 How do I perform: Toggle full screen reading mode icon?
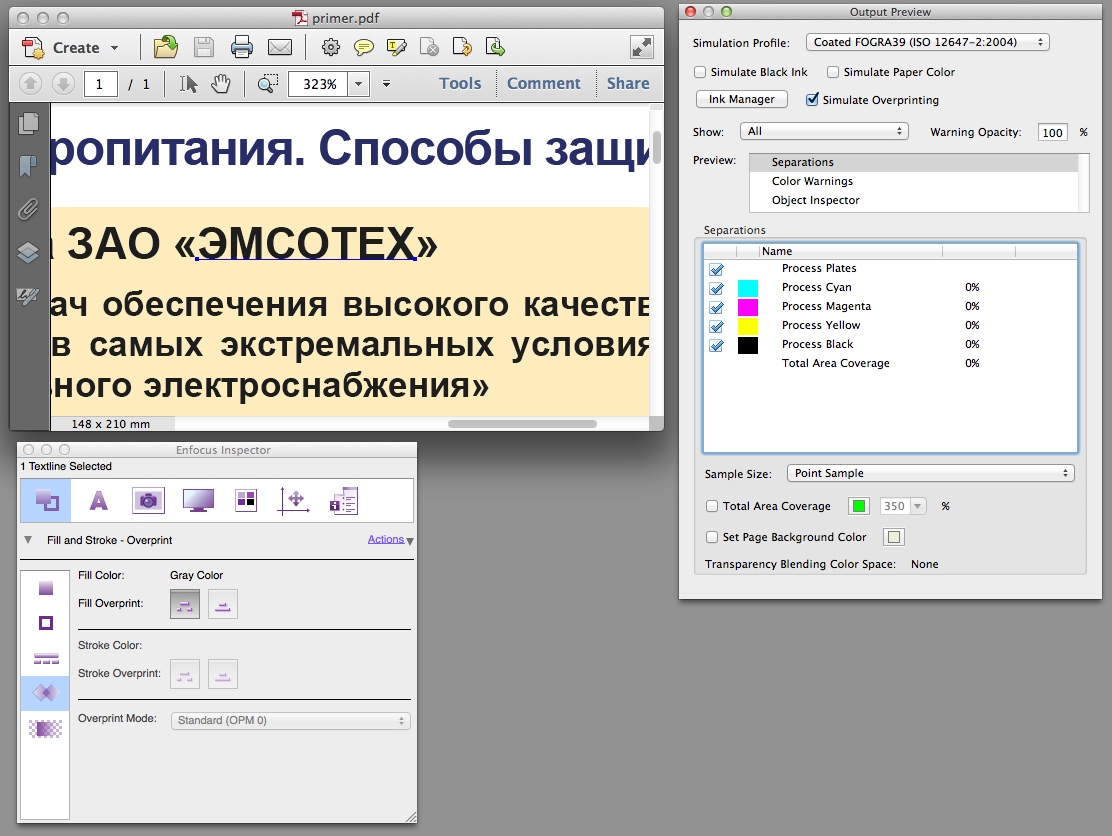click(642, 47)
